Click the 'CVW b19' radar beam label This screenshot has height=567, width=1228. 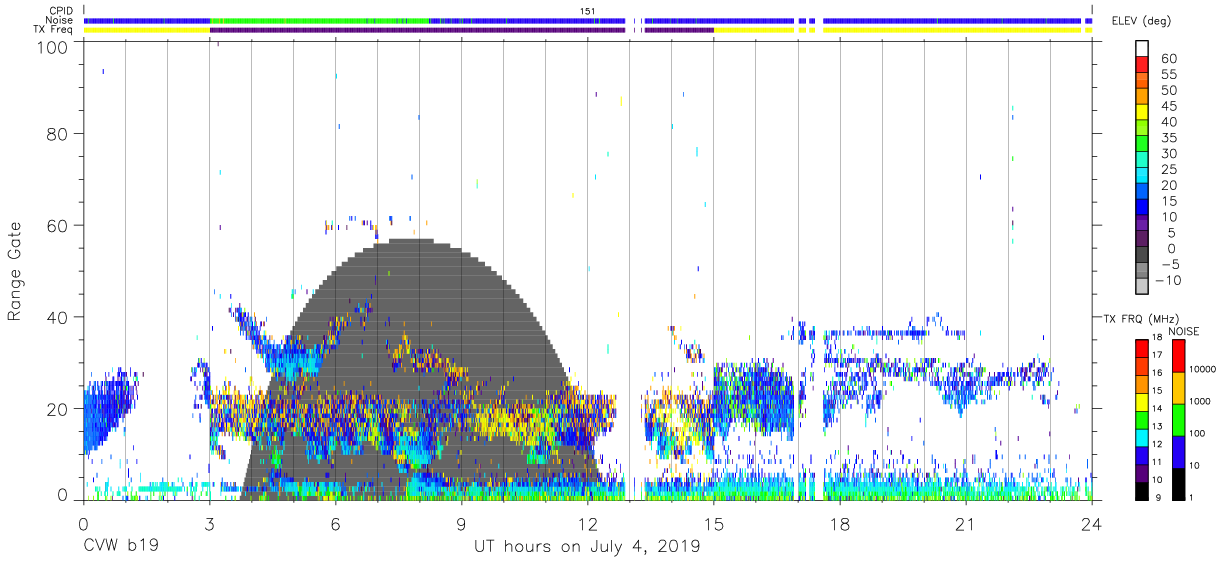point(120,547)
